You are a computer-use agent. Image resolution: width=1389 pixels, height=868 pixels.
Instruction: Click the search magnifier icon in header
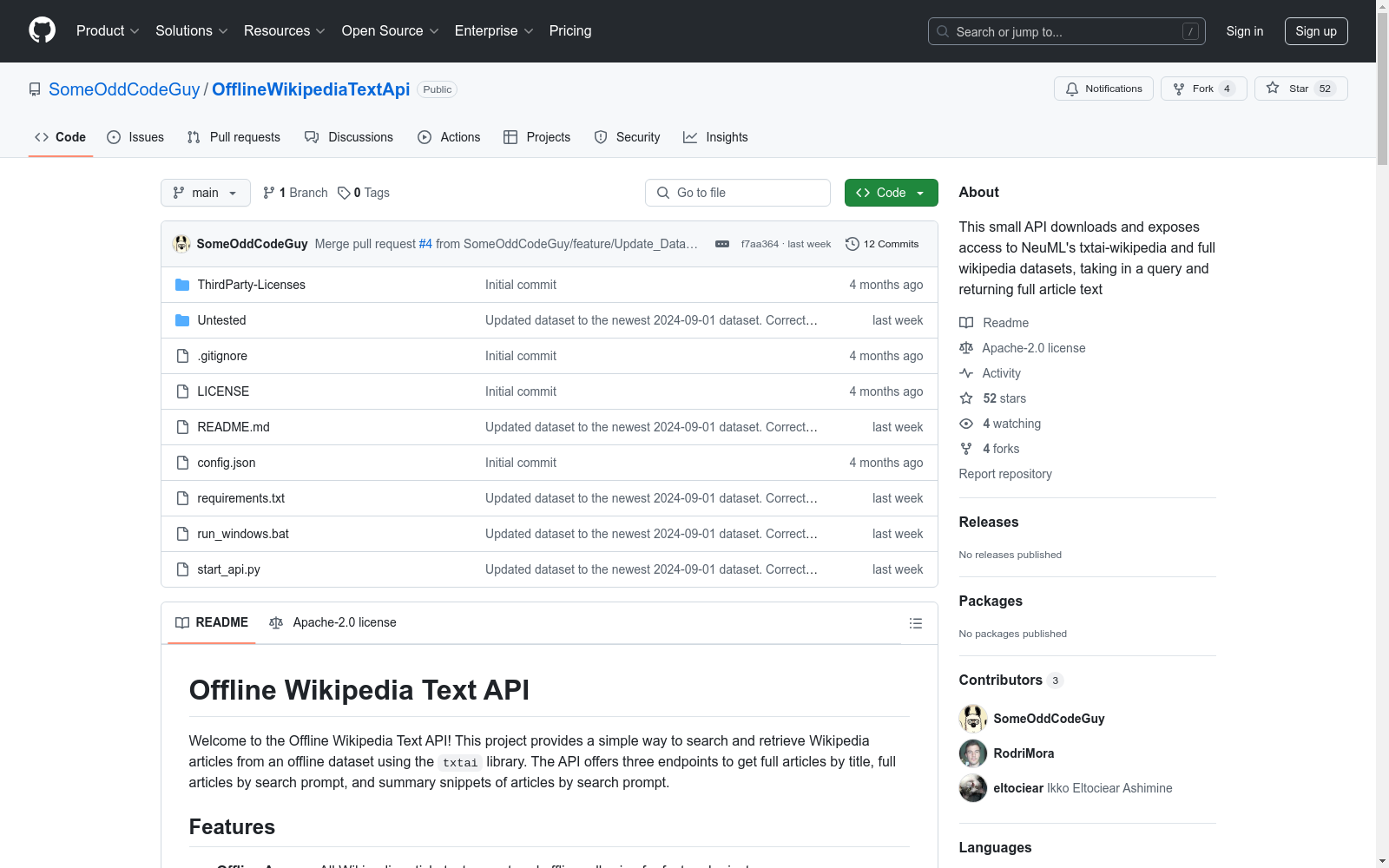pyautogui.click(x=943, y=31)
